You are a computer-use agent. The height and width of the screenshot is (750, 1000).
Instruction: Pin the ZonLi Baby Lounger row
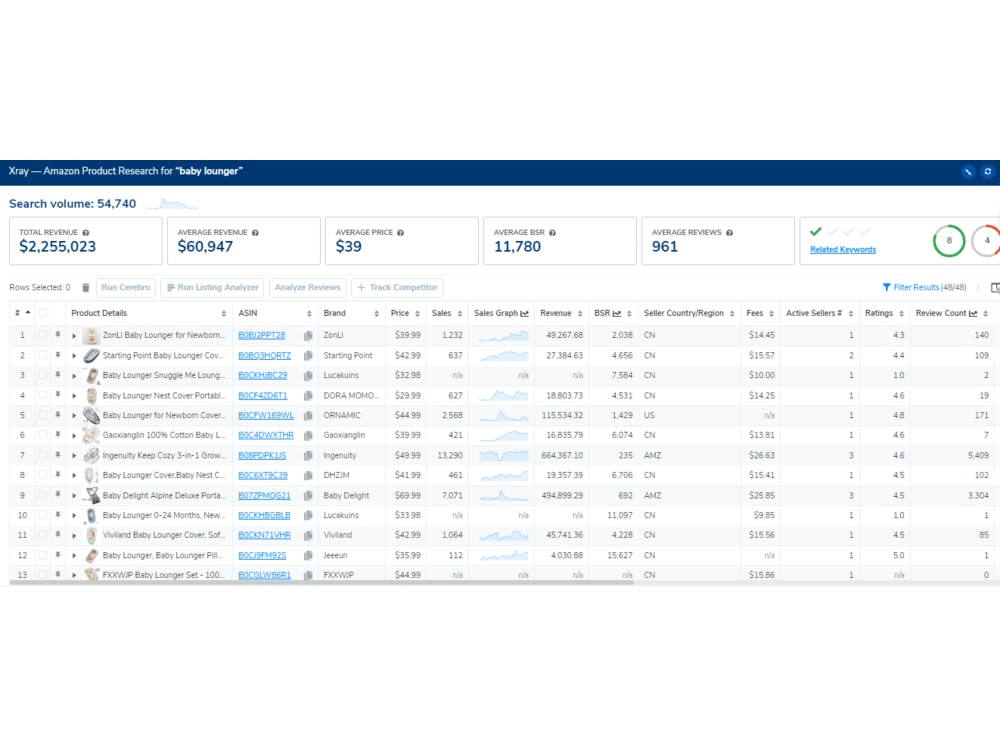57,335
